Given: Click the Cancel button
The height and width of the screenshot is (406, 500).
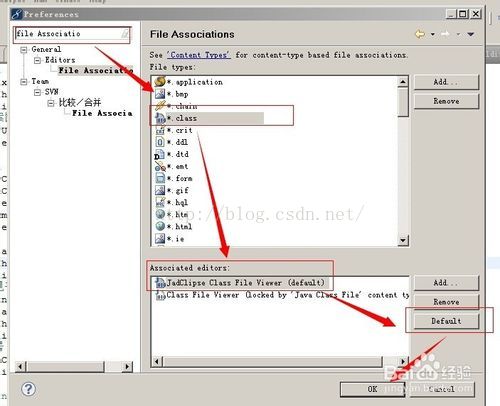Looking at the screenshot, I should point(442,389).
